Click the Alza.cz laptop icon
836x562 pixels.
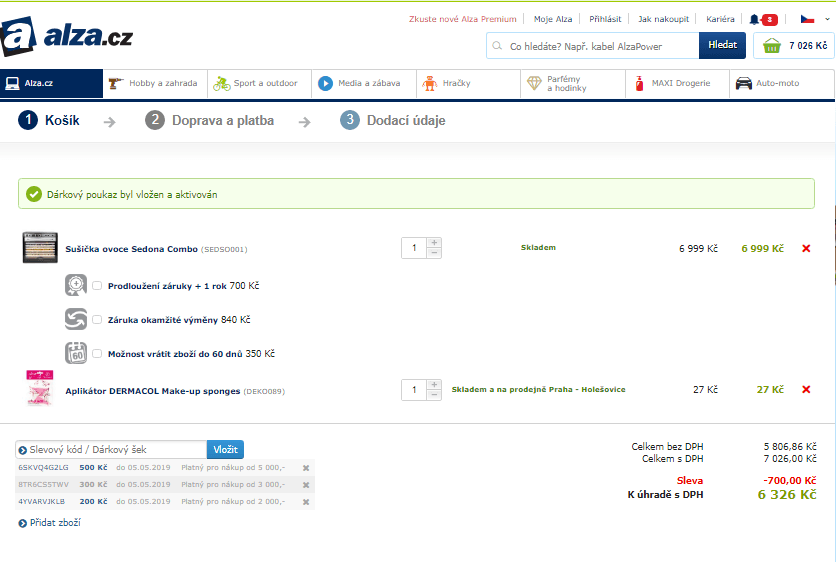pos(12,83)
